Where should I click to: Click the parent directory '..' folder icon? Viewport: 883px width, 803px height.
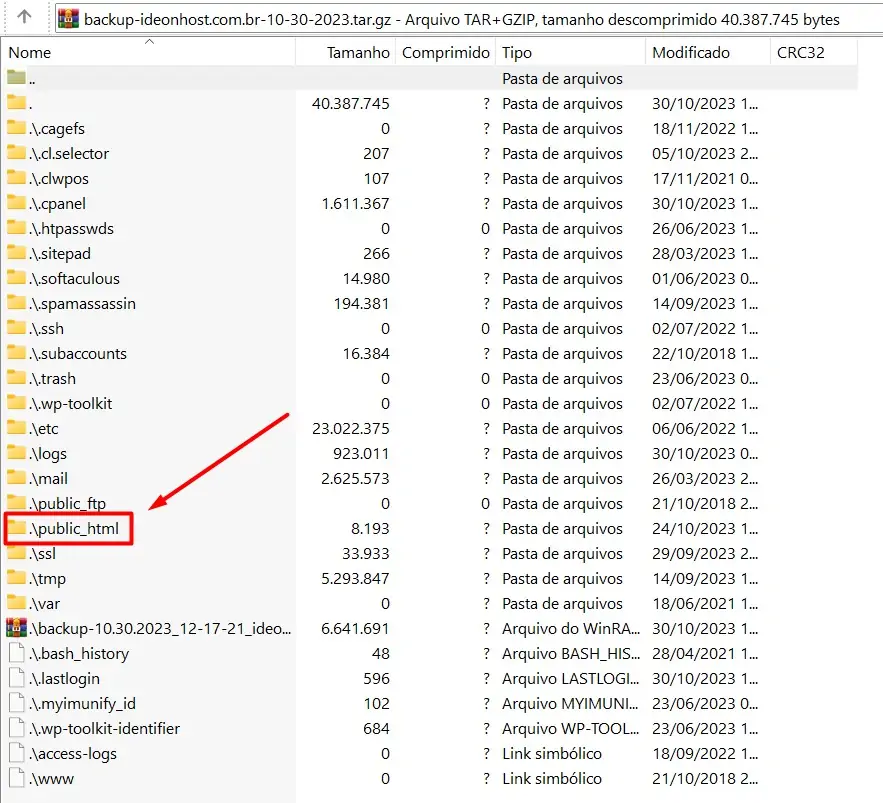(x=16, y=78)
